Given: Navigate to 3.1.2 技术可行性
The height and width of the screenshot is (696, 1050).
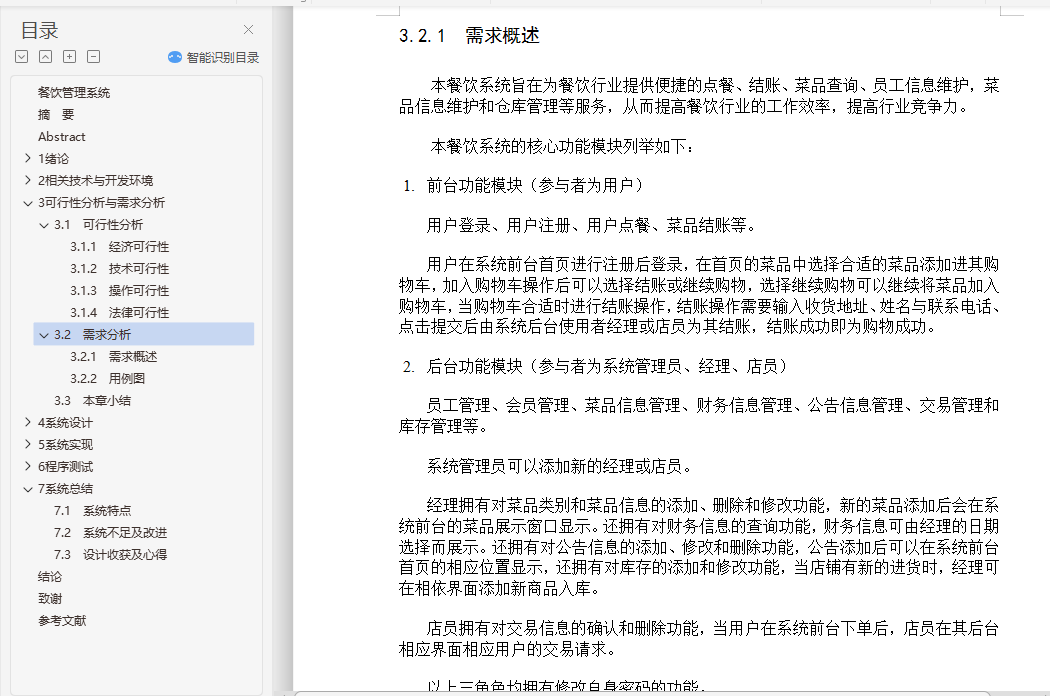Looking at the screenshot, I should tap(120, 269).
